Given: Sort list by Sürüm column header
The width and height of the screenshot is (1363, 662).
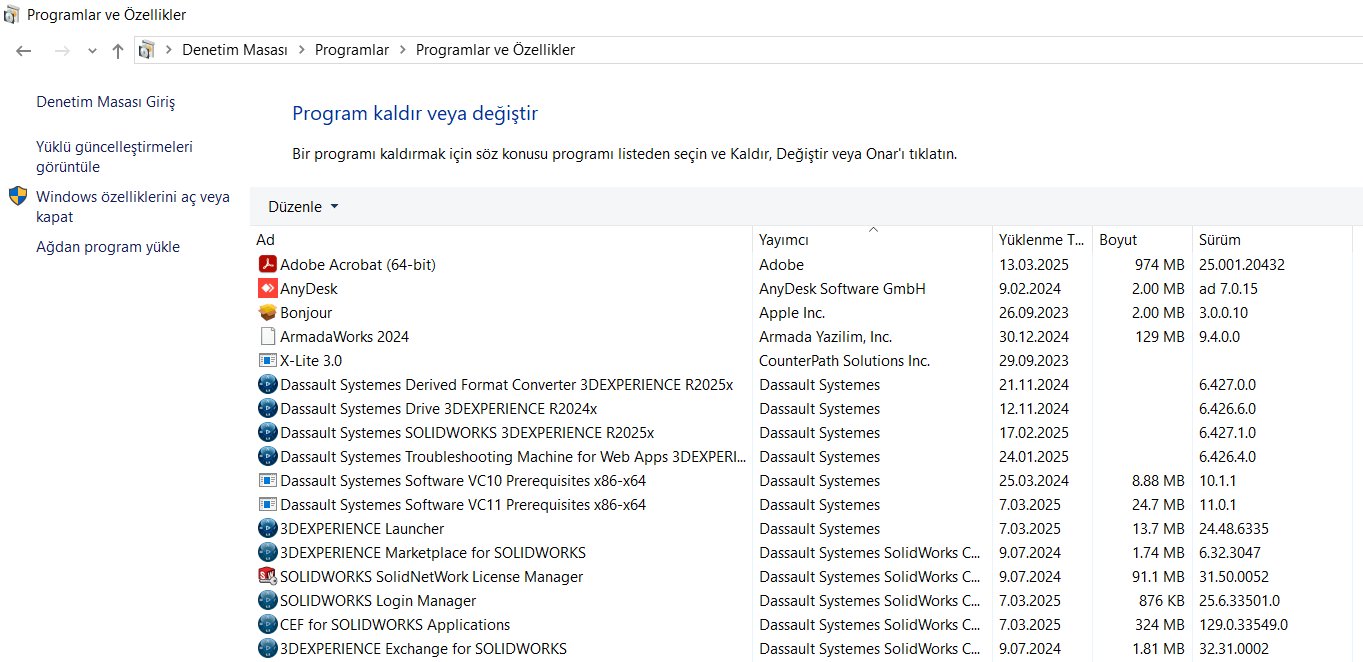Looking at the screenshot, I should tap(1271, 240).
